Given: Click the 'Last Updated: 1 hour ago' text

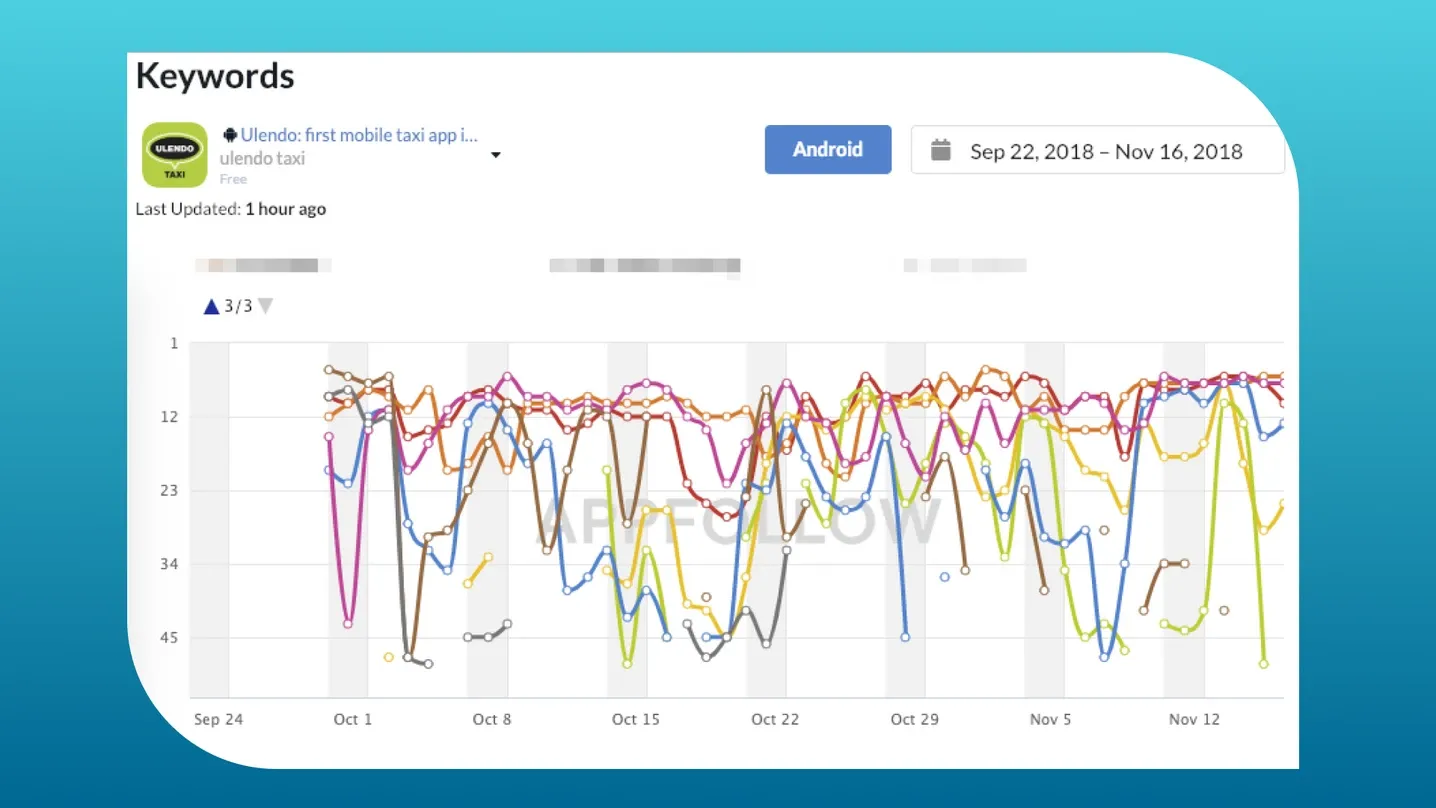Looking at the screenshot, I should [231, 209].
